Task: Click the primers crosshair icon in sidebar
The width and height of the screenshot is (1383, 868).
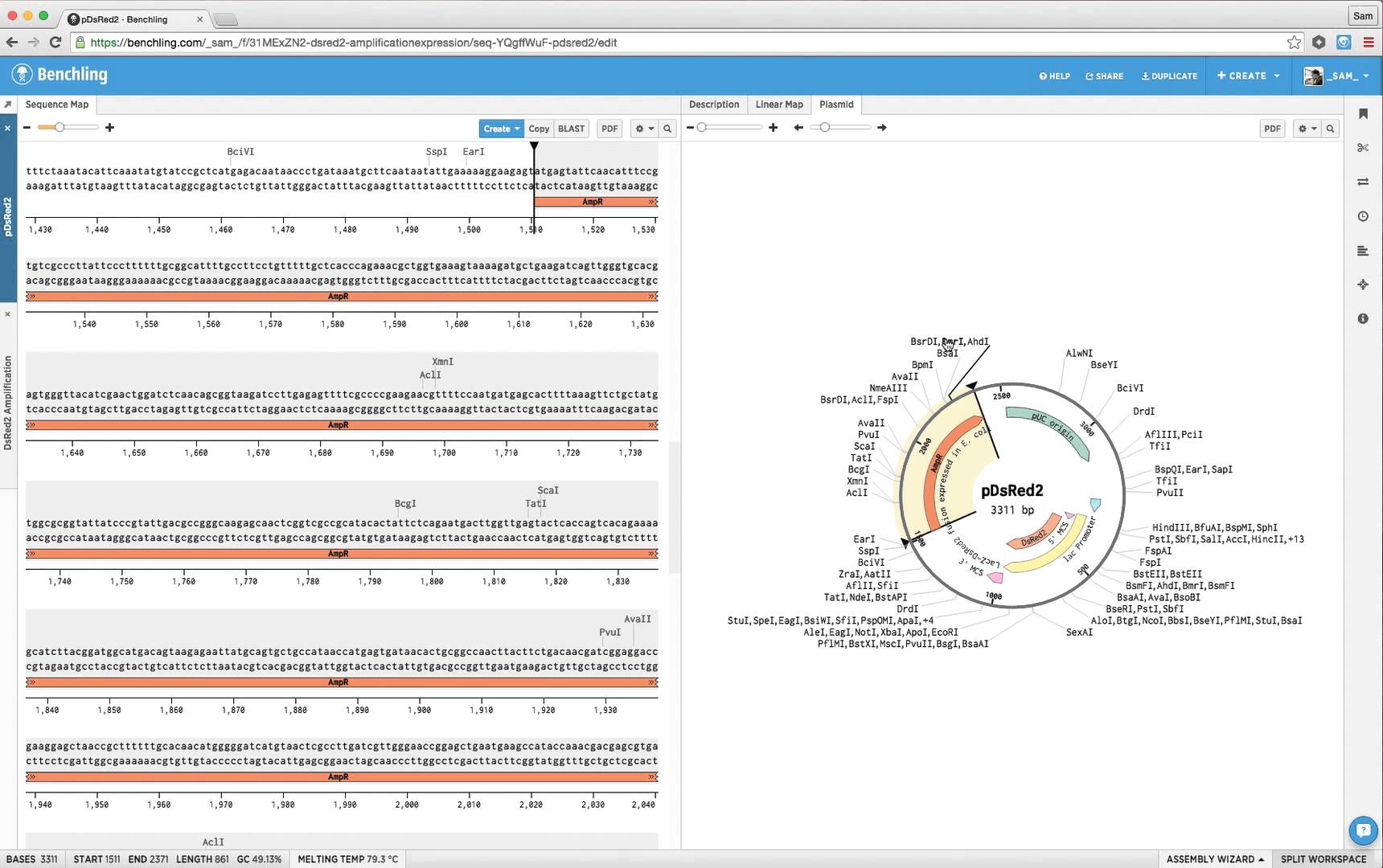Action: (x=1363, y=284)
